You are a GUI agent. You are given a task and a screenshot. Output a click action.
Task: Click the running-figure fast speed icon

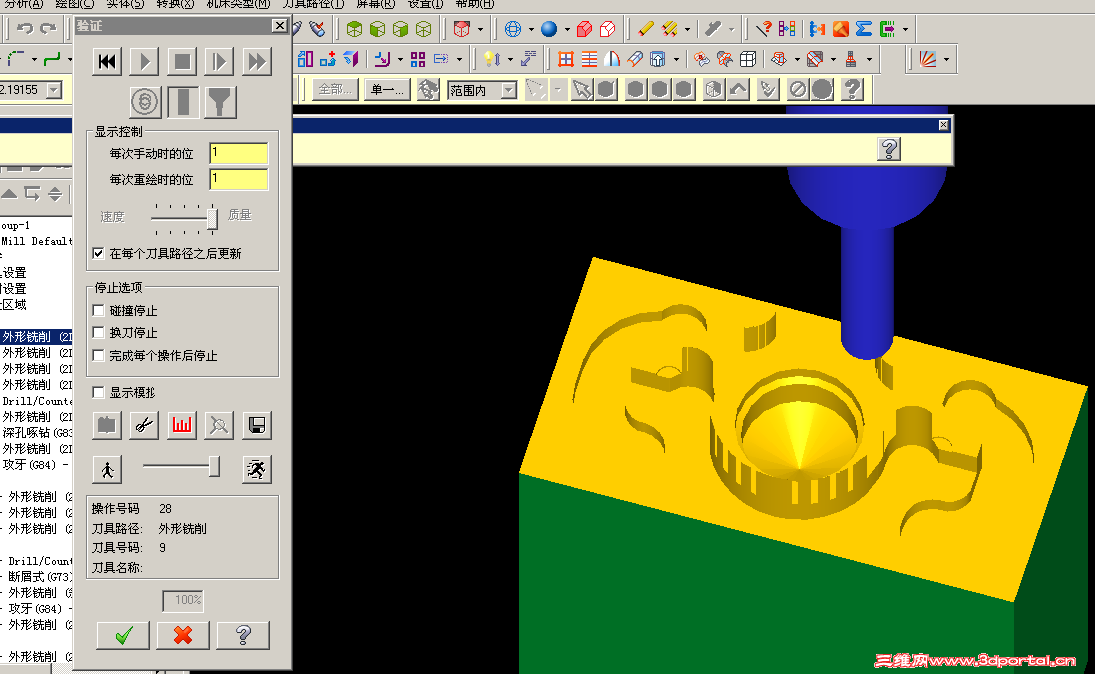point(256,469)
